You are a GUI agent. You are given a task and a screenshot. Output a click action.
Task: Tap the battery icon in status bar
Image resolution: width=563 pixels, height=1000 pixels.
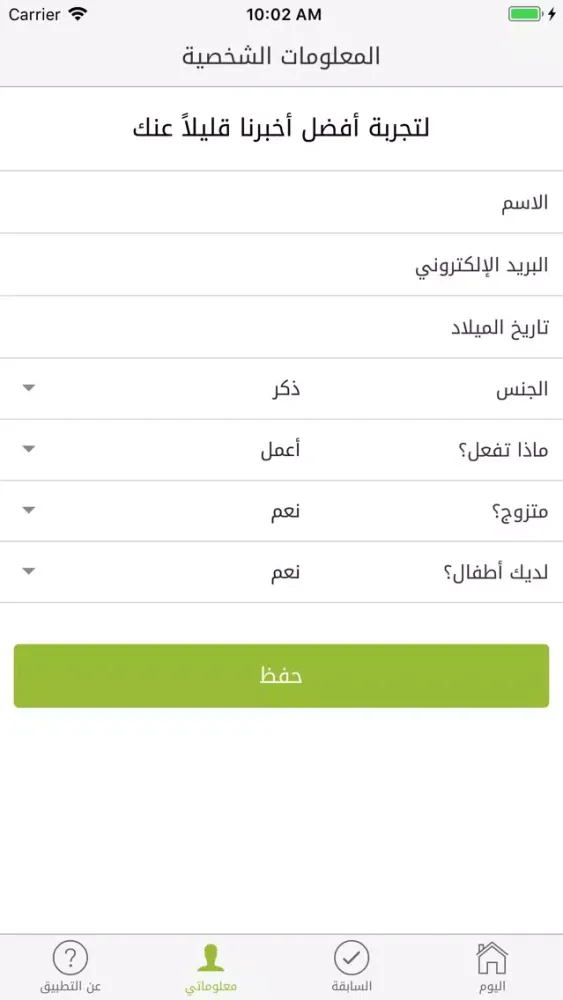[525, 15]
